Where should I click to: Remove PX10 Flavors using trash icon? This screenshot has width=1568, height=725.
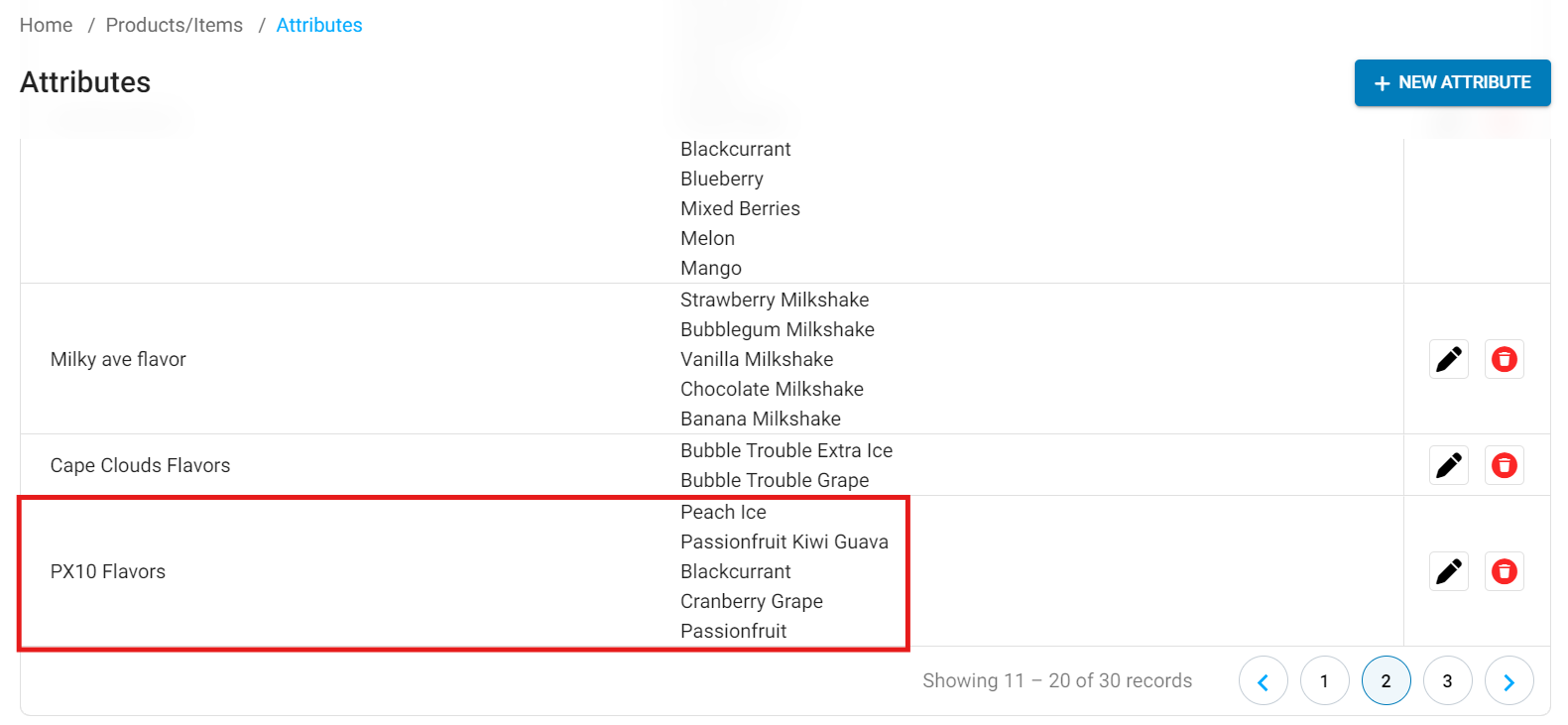pos(1505,571)
